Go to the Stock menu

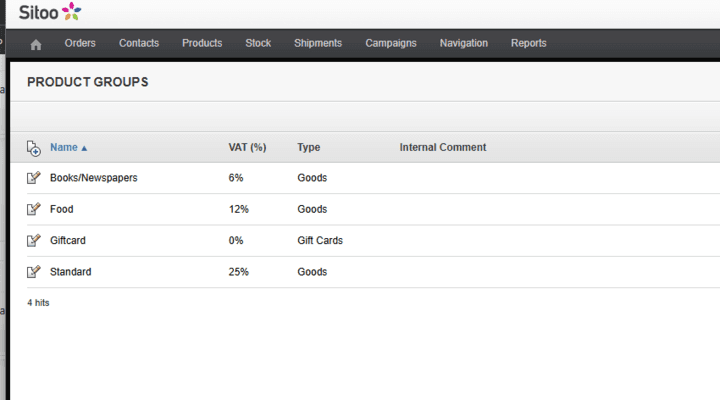click(x=258, y=44)
